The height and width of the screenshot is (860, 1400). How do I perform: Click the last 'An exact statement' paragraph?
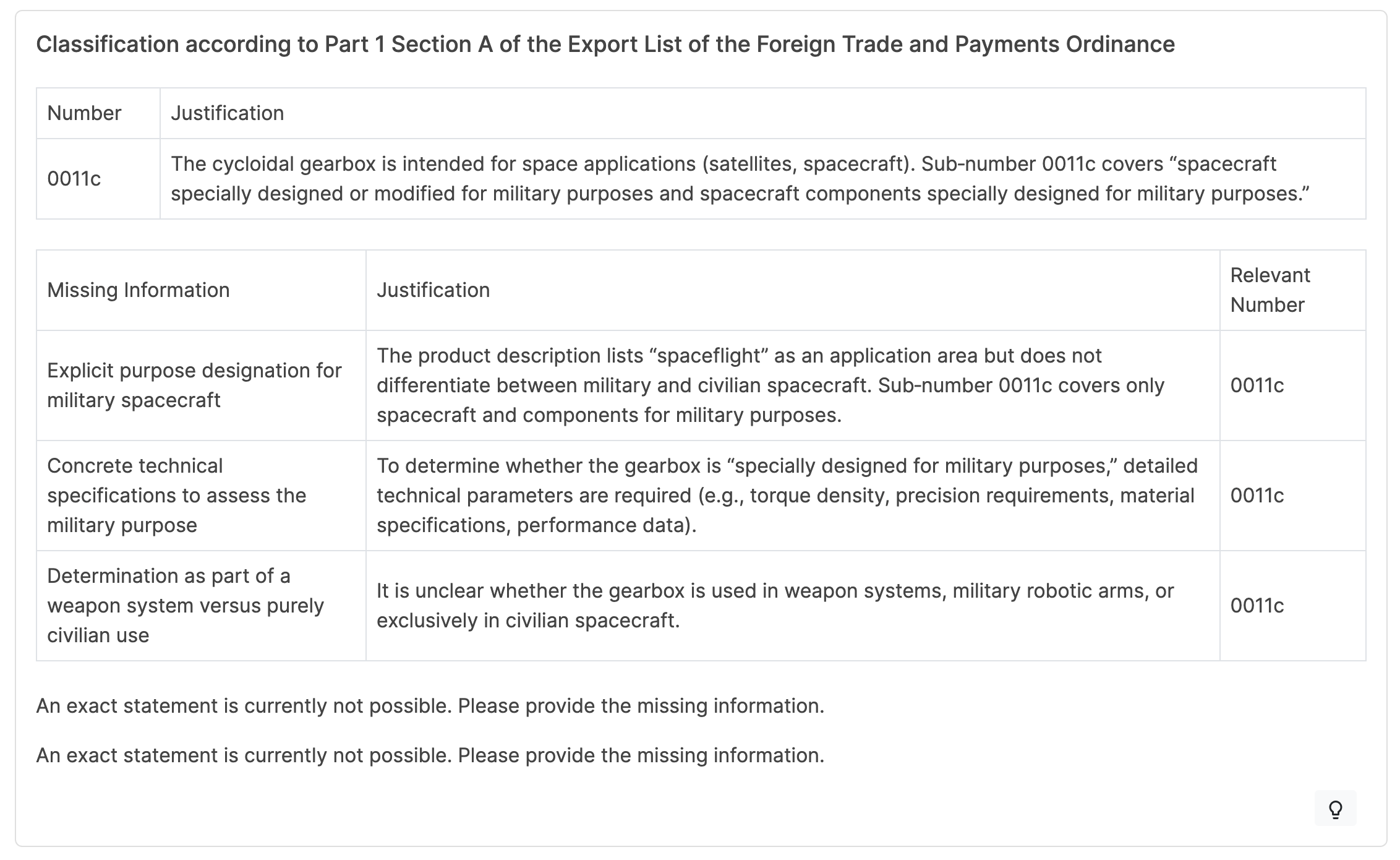pyautogui.click(x=430, y=755)
